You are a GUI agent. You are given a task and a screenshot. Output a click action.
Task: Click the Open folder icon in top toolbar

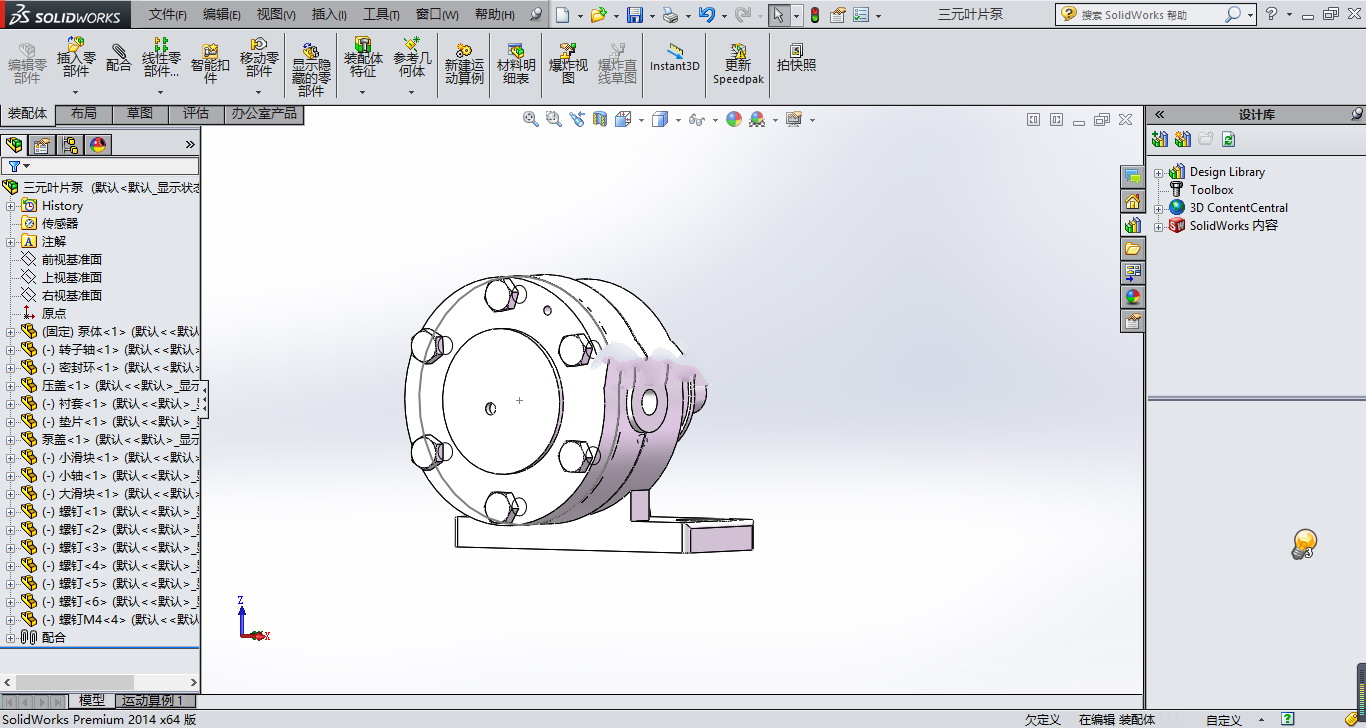(x=598, y=15)
